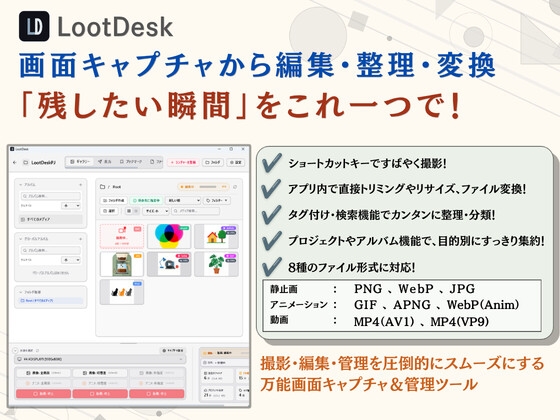Collapse the Folder tree panel chevron
This screenshot has height=420, width=560.
(x=21, y=292)
